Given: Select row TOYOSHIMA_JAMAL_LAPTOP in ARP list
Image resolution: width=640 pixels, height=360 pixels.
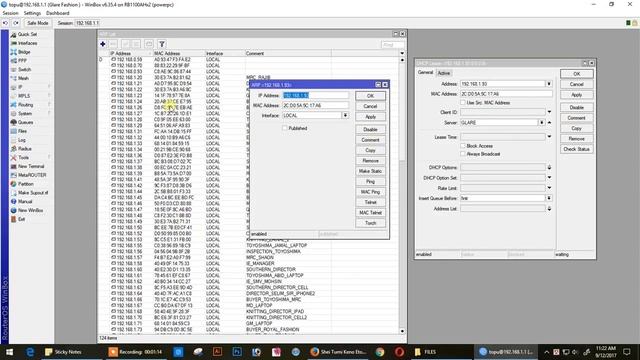Looking at the screenshot, I should click(x=249, y=246).
